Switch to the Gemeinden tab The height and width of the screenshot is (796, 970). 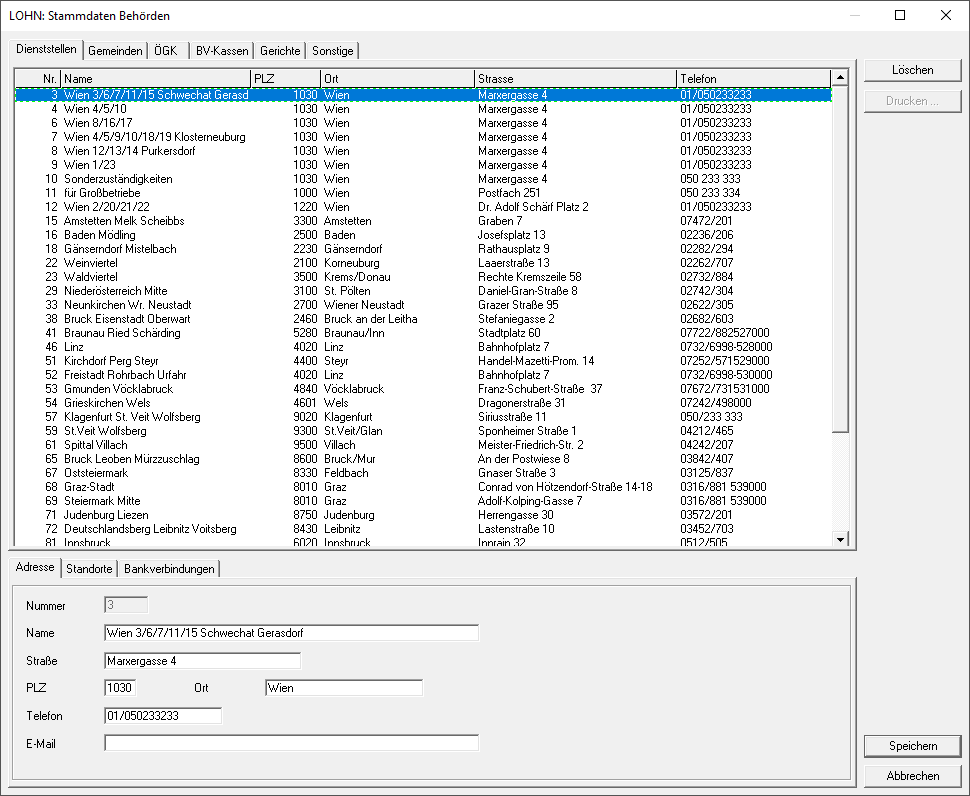point(115,51)
